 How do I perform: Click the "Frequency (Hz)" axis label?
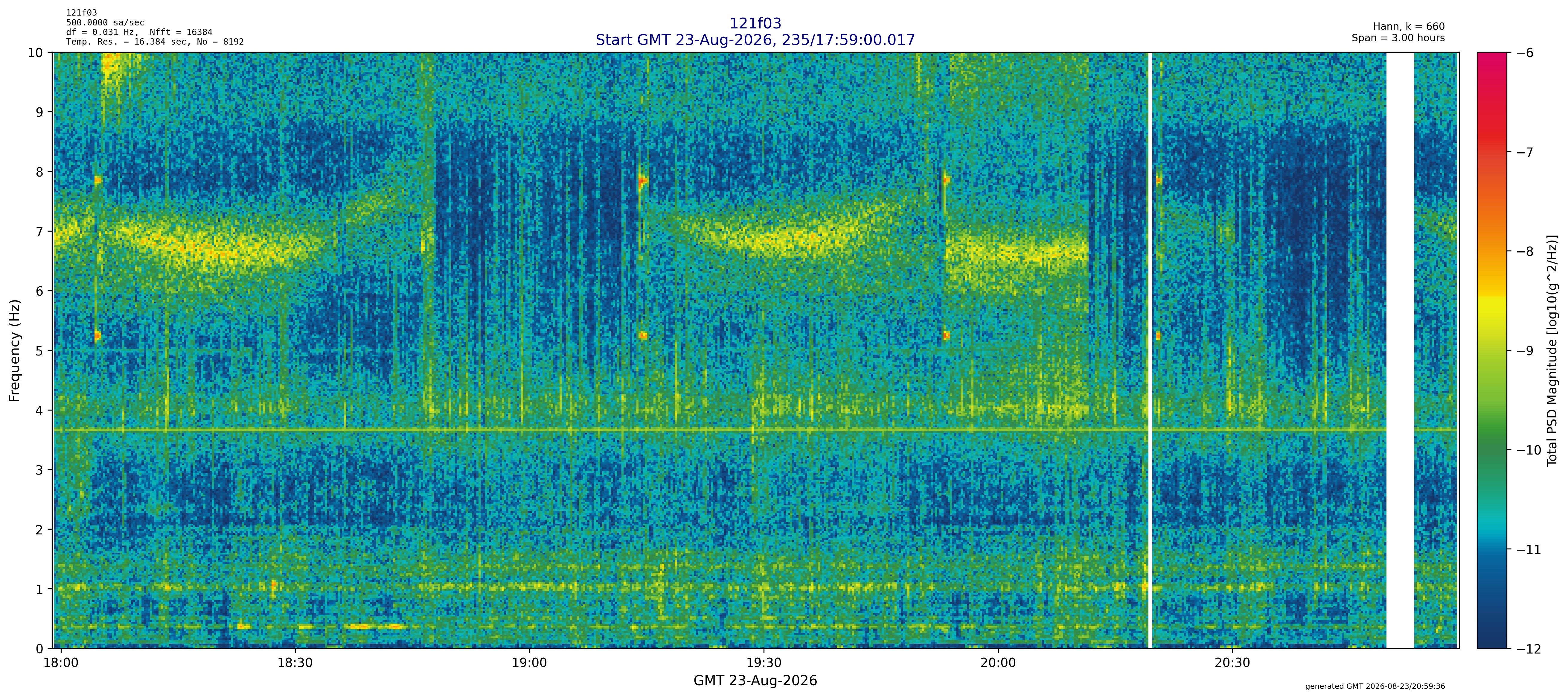point(15,350)
